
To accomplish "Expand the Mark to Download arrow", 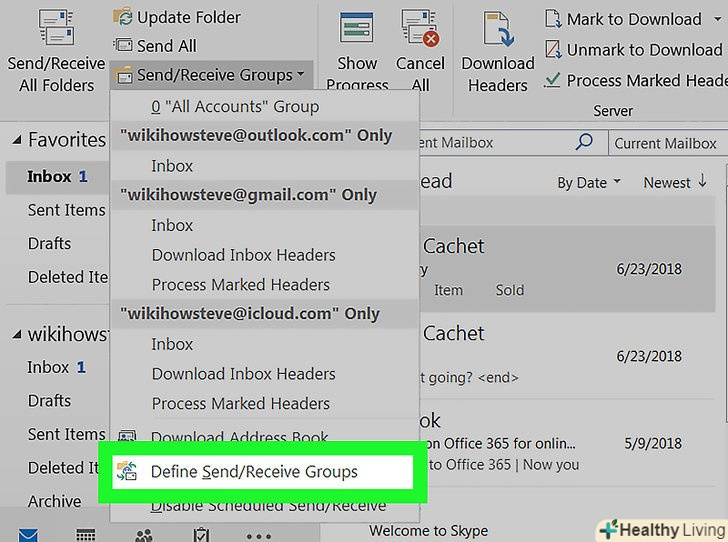I will [718, 19].
